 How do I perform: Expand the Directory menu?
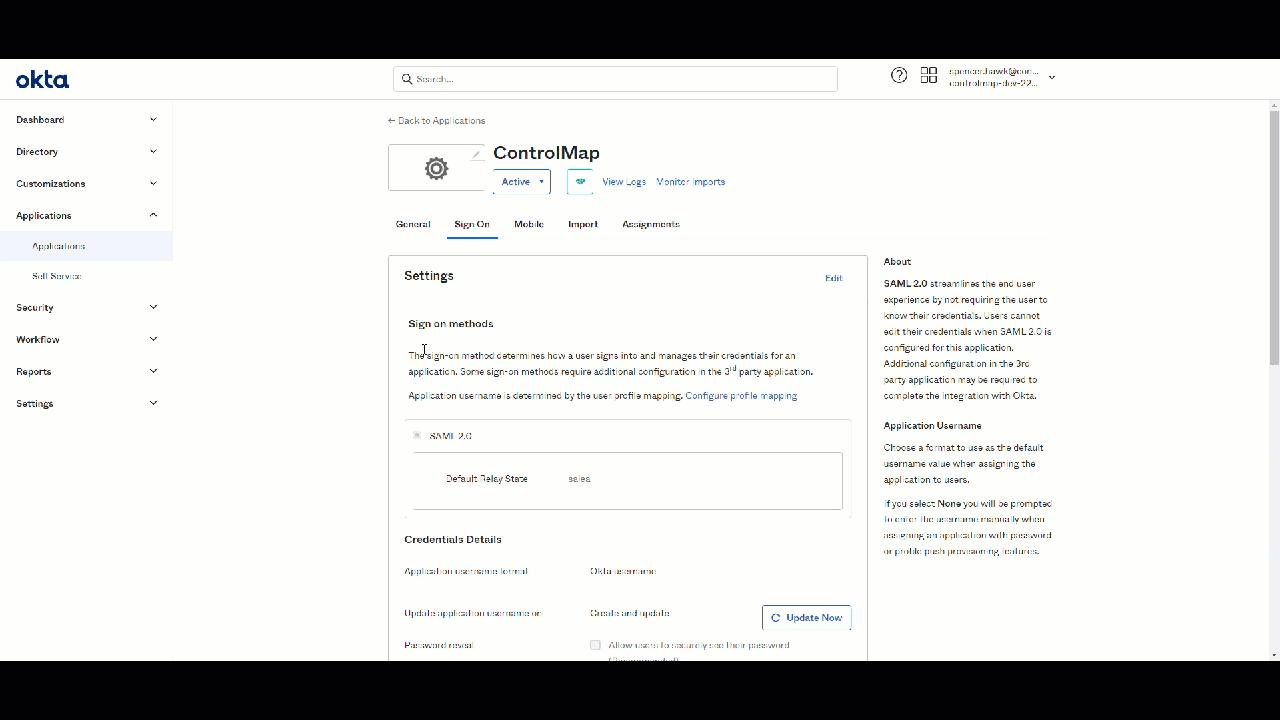pyautogui.click(x=86, y=152)
